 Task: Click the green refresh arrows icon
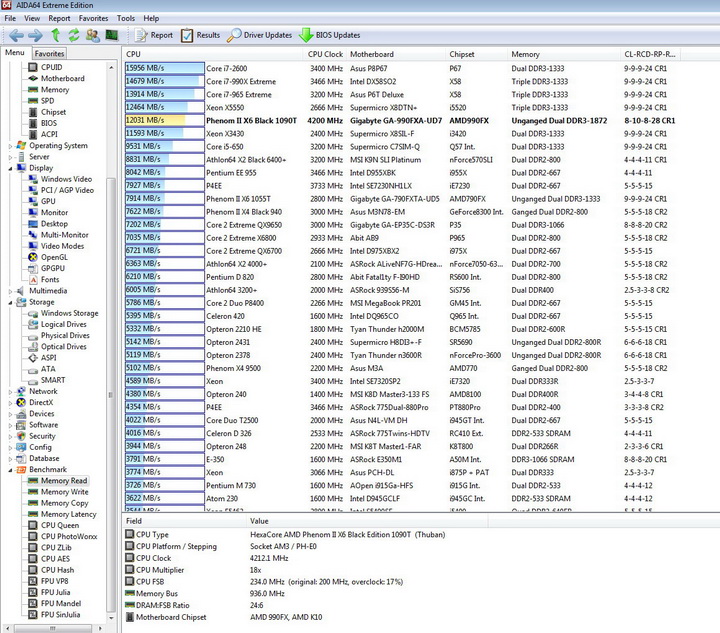pyautogui.click(x=73, y=35)
